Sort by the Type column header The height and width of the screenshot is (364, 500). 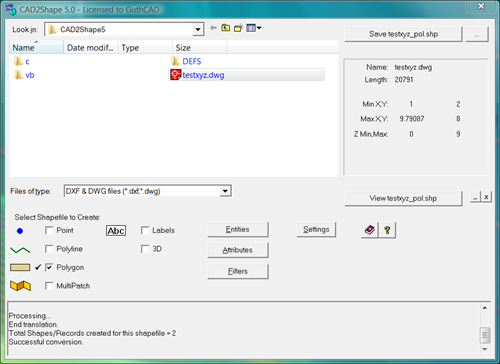(x=145, y=48)
